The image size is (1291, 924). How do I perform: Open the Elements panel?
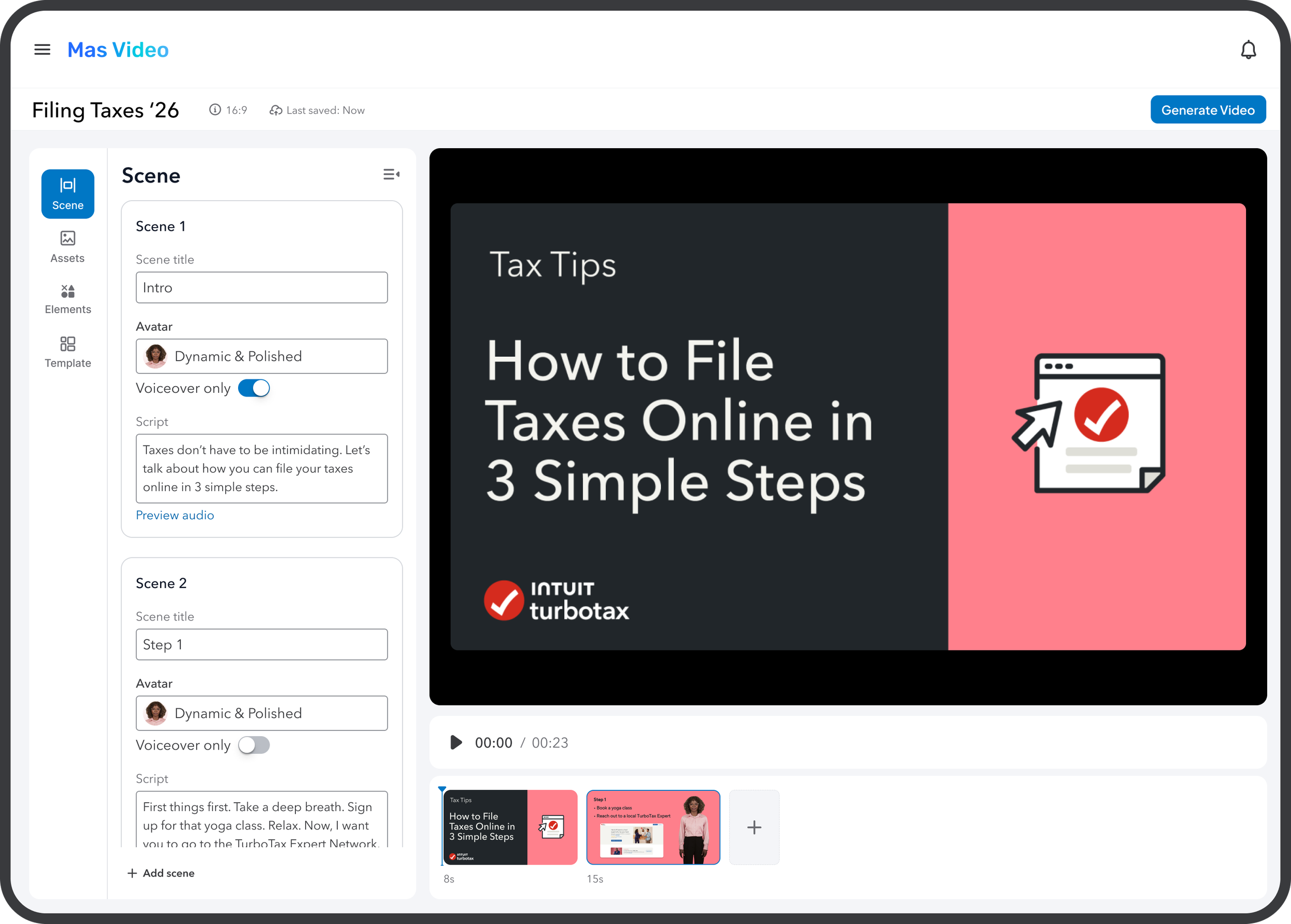tap(68, 299)
